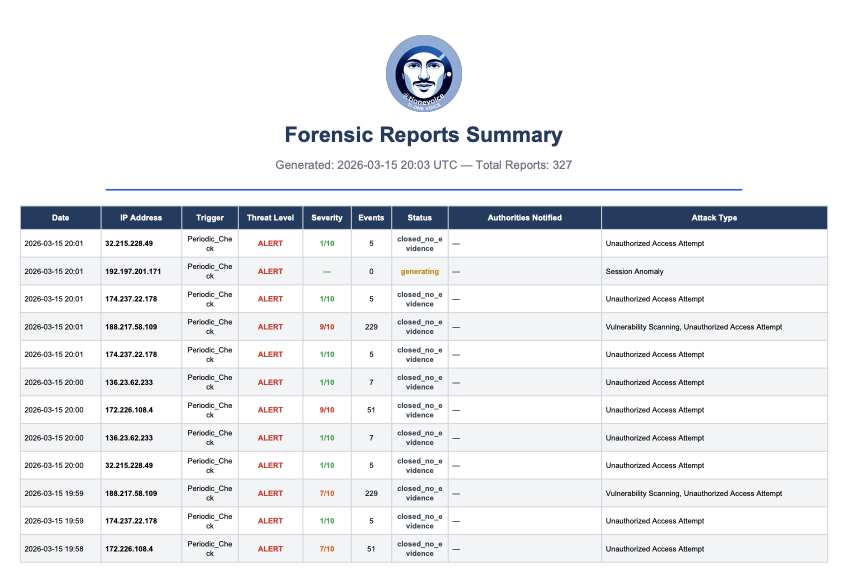Click 7/10 severity in 19:58 row
This screenshot has width=857, height=576.
tap(327, 549)
